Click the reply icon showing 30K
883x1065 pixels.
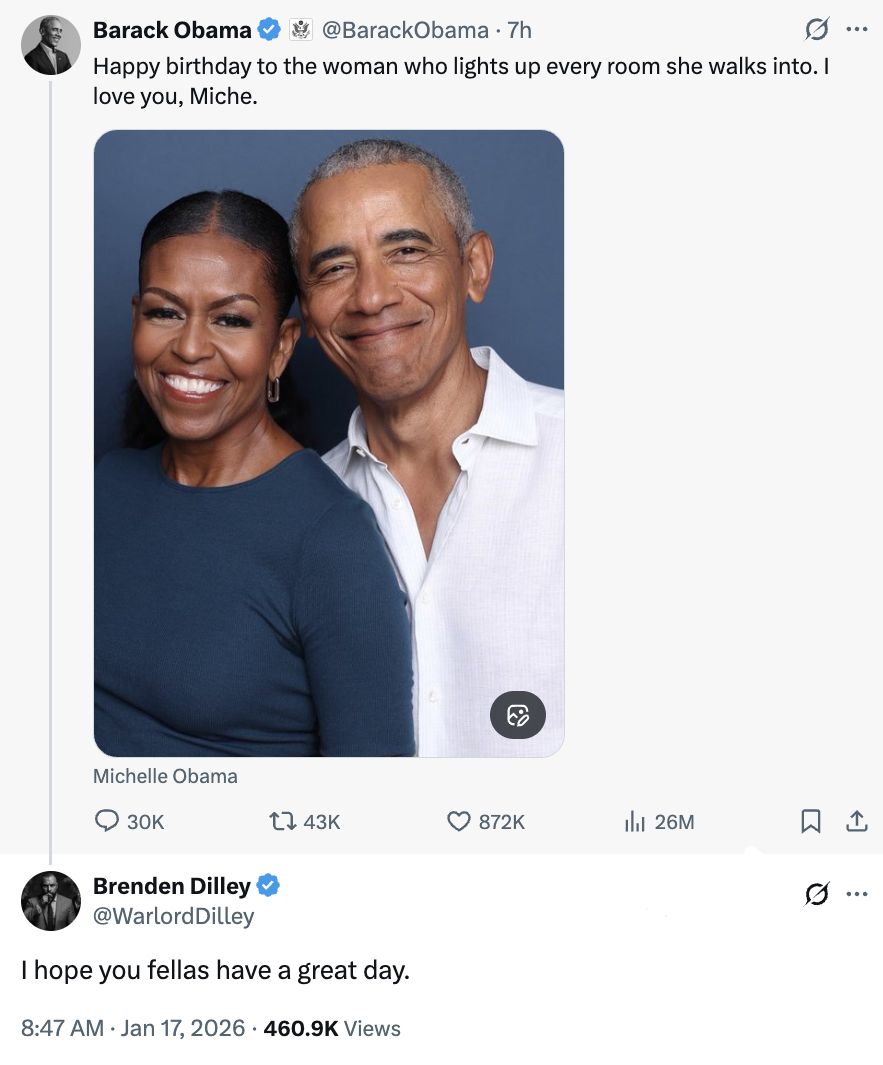pyautogui.click(x=107, y=821)
